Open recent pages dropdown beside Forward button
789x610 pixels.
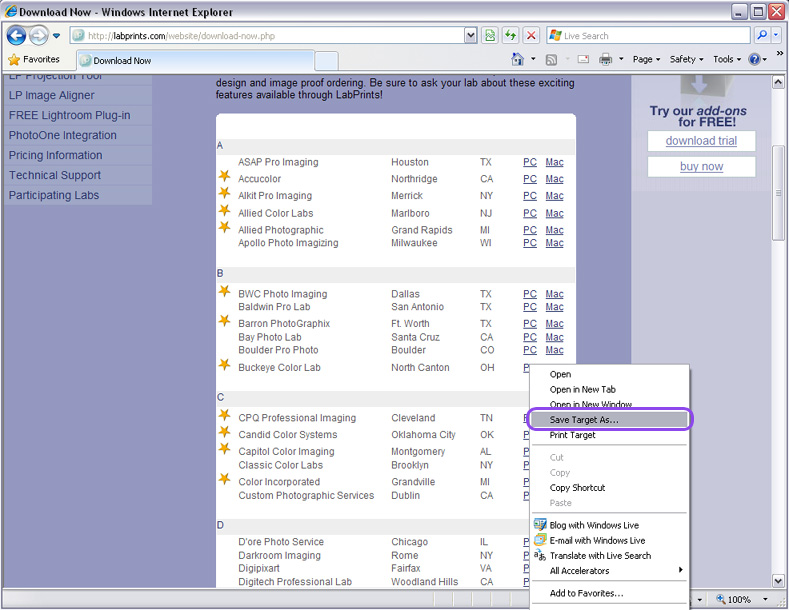[56, 36]
